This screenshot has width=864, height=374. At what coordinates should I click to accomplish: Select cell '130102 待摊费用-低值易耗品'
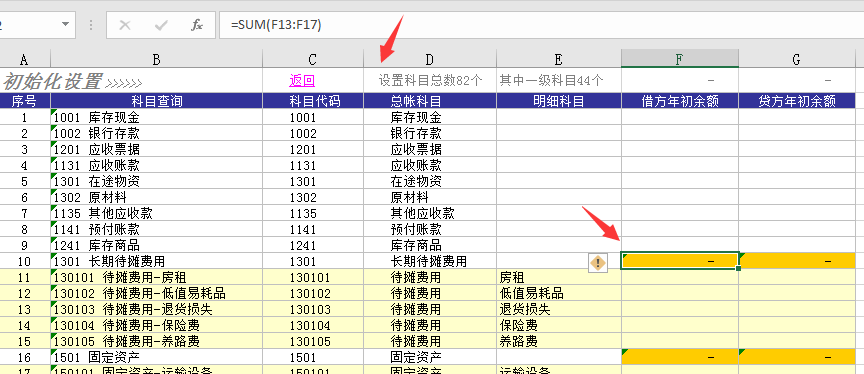click(156, 293)
